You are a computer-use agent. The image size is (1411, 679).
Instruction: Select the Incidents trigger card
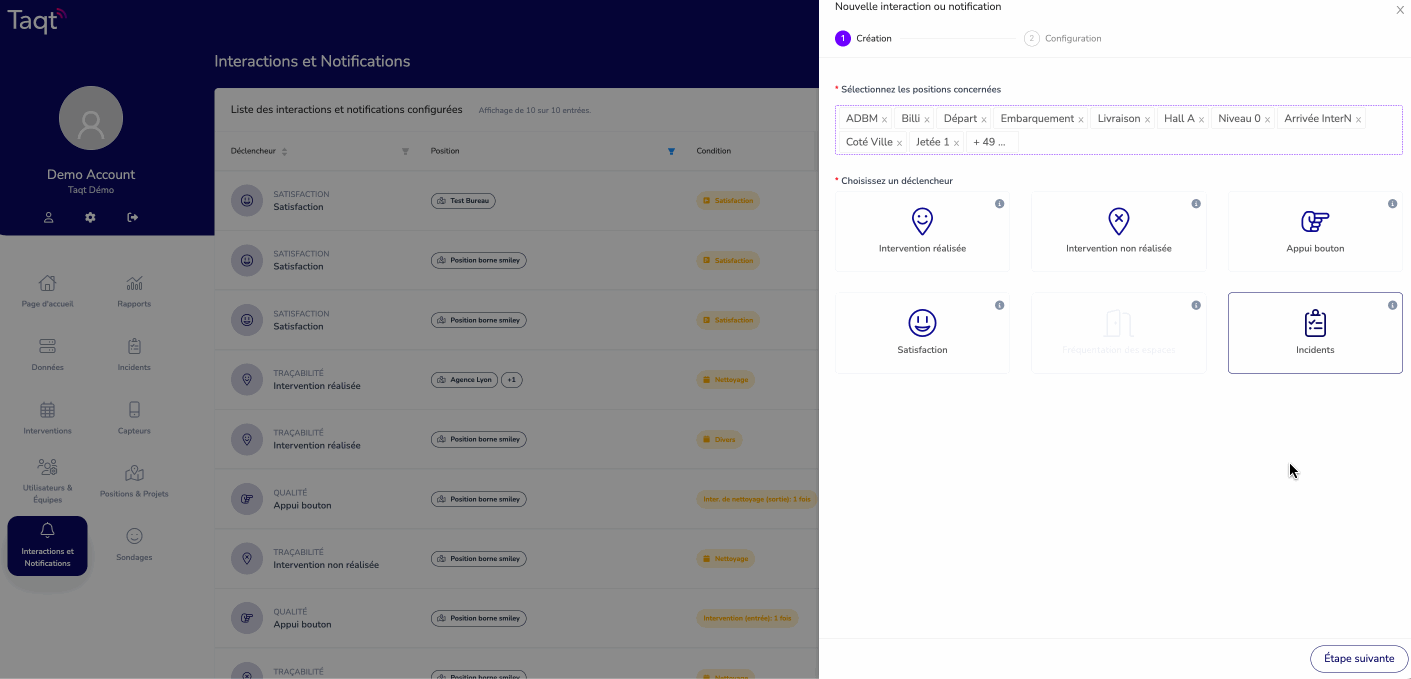point(1315,333)
